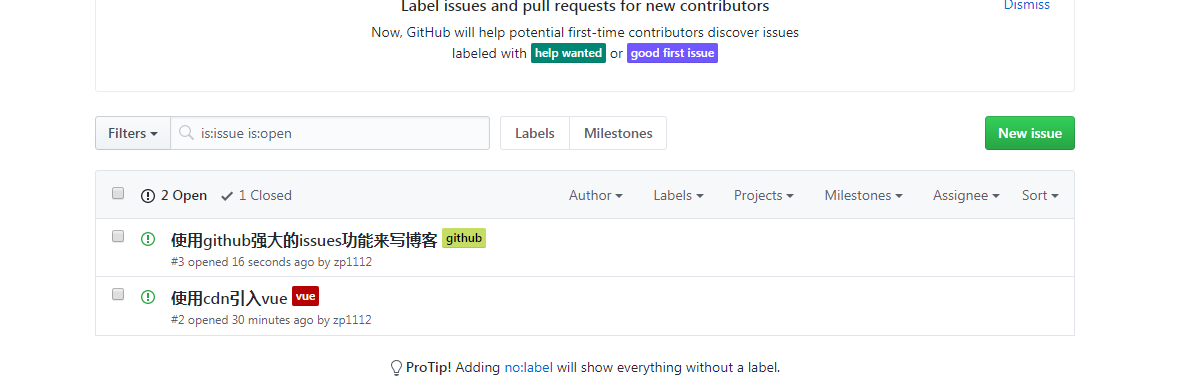The width and height of the screenshot is (1196, 387).
Task: Click the checkmark icon beside 1 Closed
Action: [x=227, y=196]
